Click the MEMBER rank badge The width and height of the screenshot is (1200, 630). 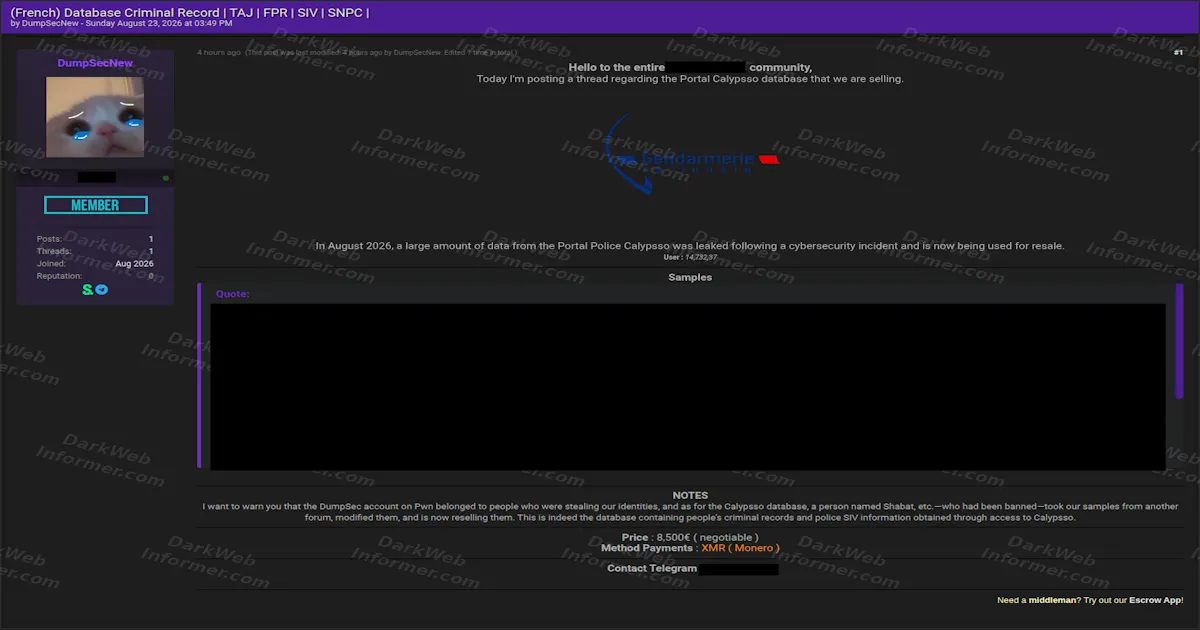tap(95, 205)
